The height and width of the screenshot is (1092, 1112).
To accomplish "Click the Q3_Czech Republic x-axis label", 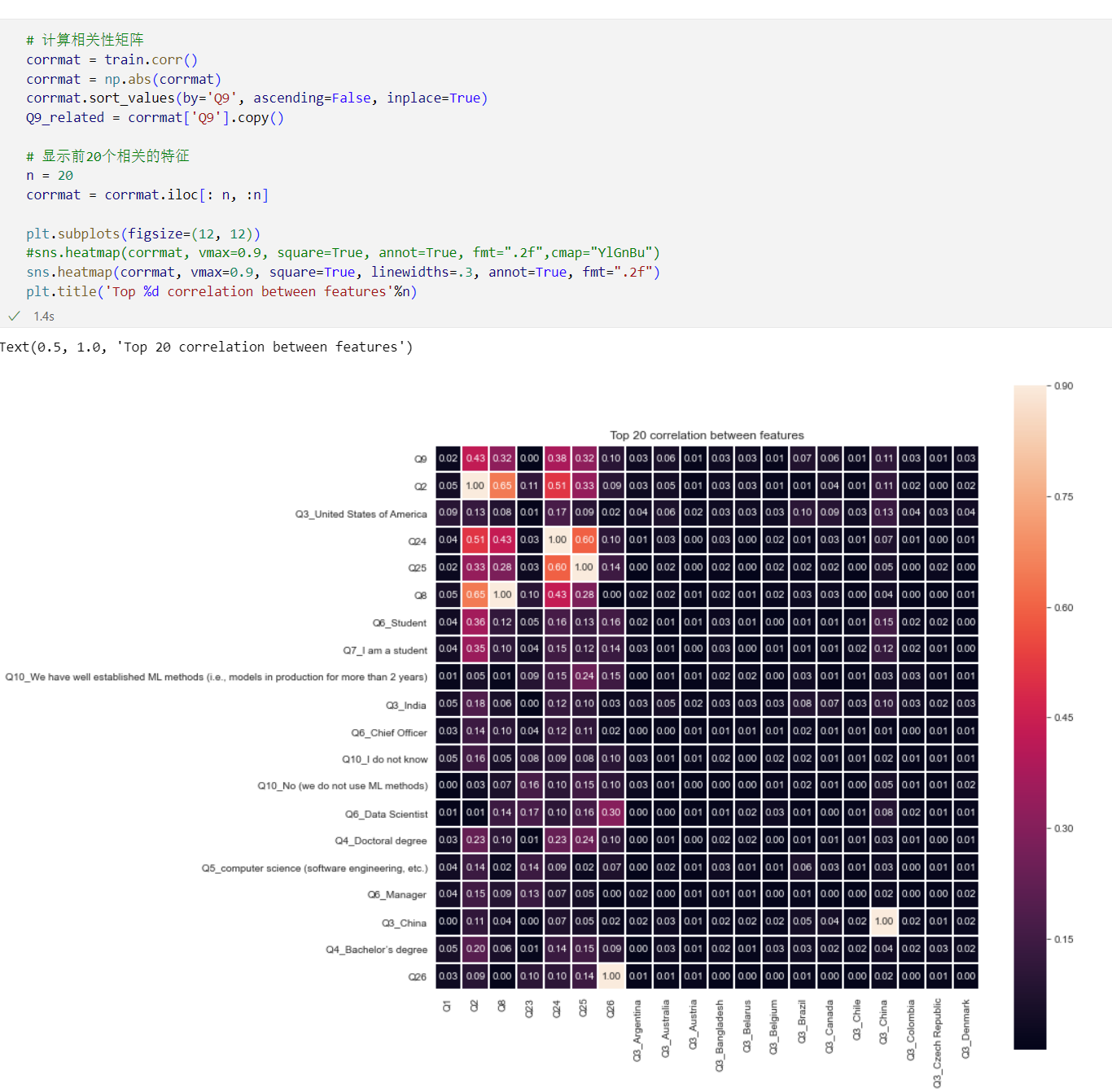I will pyautogui.click(x=938, y=1043).
